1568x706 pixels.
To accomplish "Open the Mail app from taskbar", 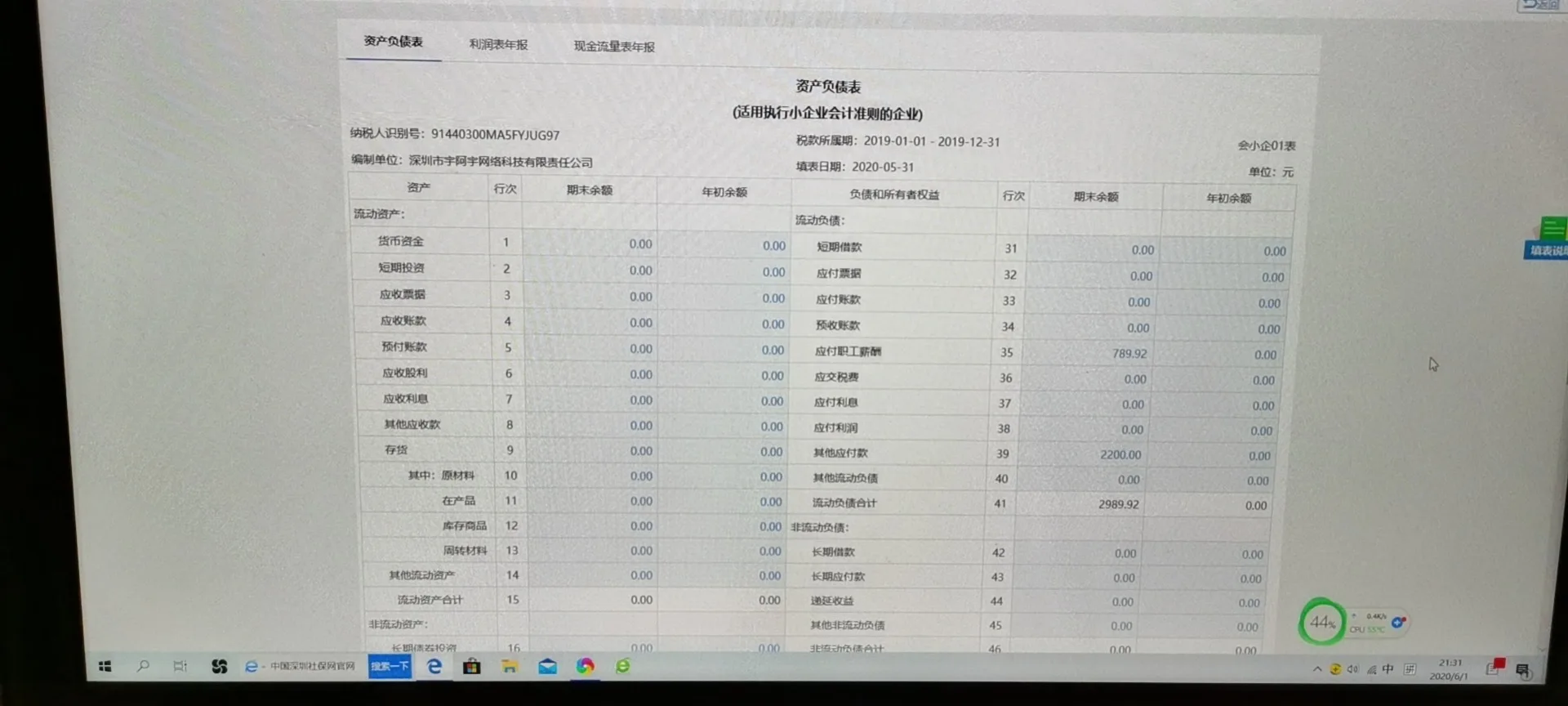I will pos(547,667).
